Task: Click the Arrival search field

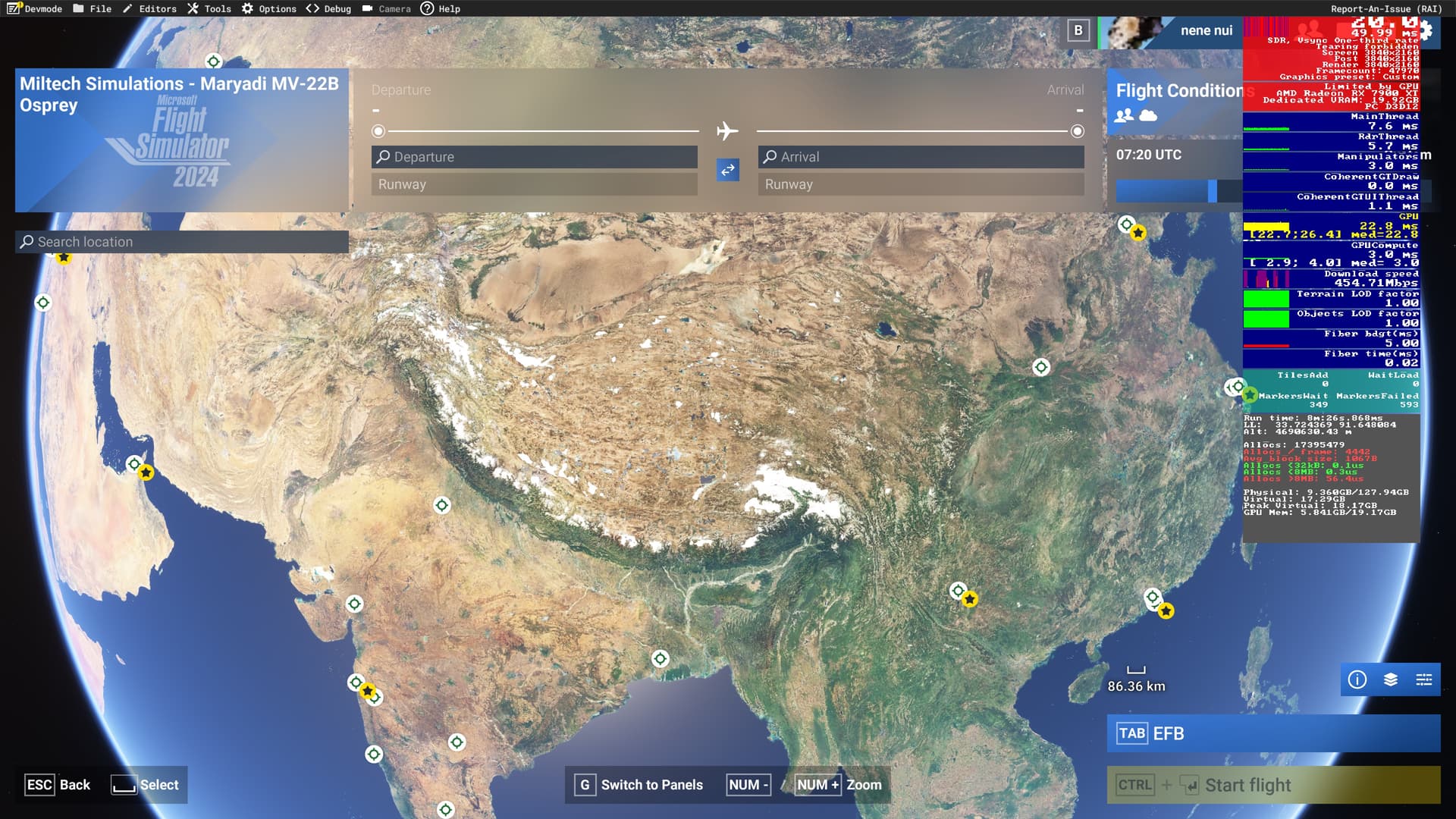Action: pos(921,157)
